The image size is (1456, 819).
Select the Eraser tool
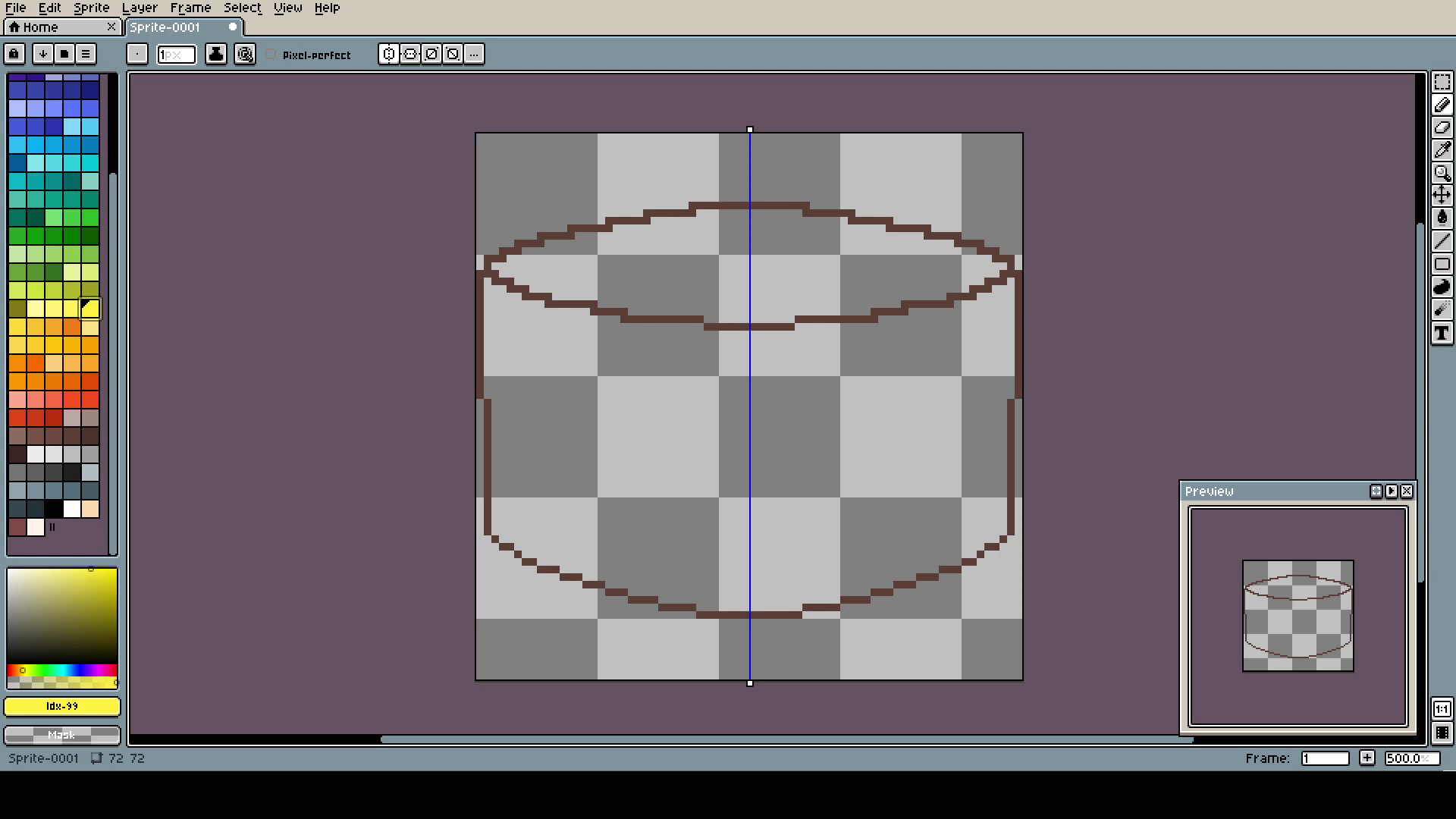click(x=1442, y=127)
